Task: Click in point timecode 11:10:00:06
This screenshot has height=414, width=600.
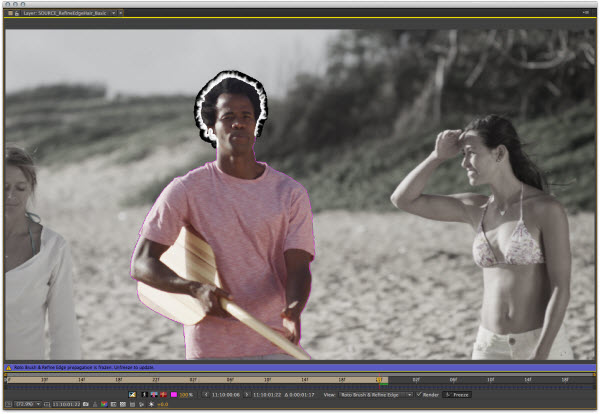Action: tap(226, 394)
